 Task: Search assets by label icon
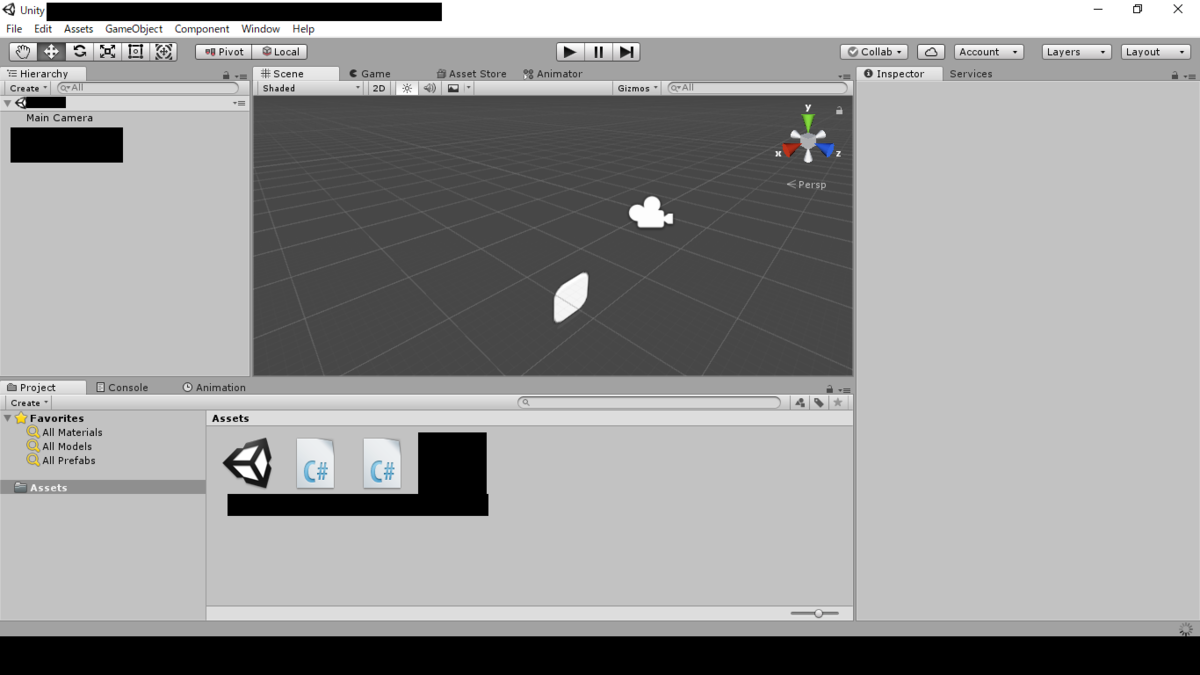(819, 403)
